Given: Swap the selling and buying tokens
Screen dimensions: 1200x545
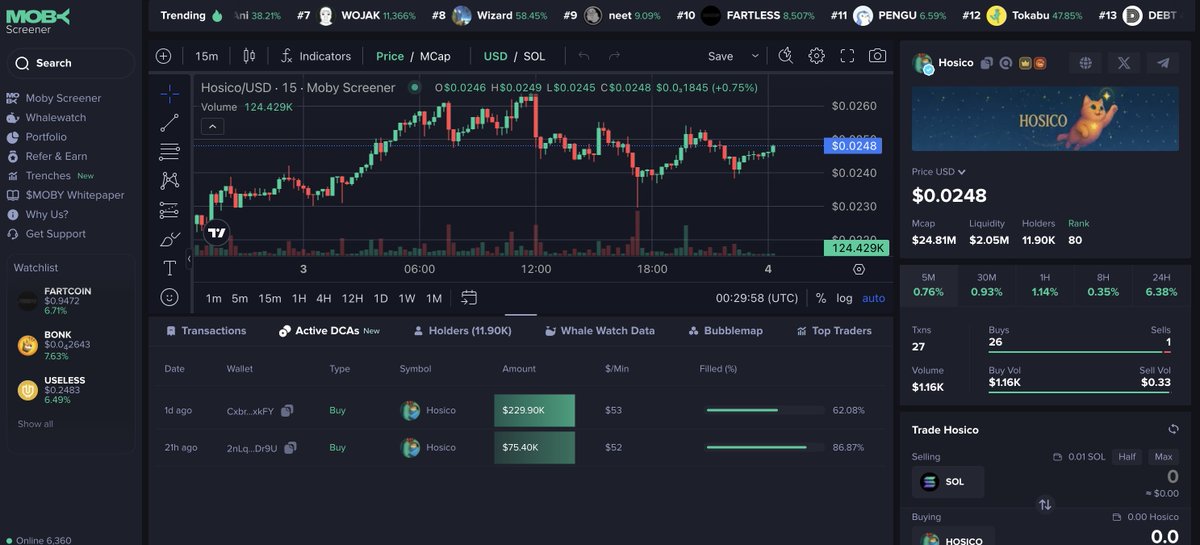Looking at the screenshot, I should point(1045,505).
